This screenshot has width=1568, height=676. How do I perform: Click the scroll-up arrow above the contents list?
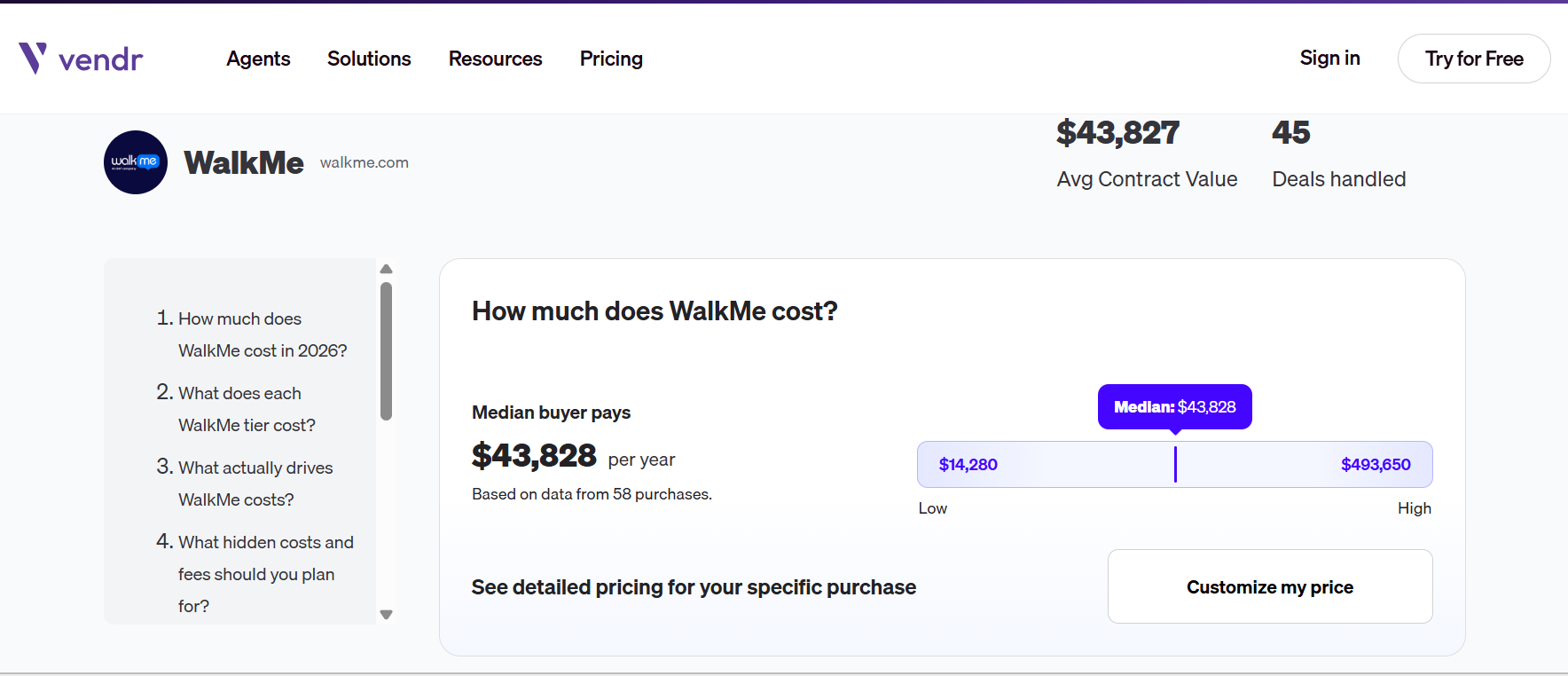(386, 269)
